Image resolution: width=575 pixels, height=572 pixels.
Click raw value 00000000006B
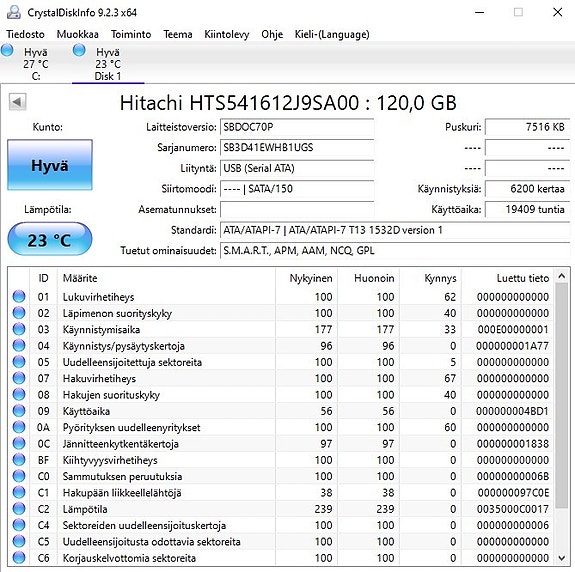click(x=513, y=476)
